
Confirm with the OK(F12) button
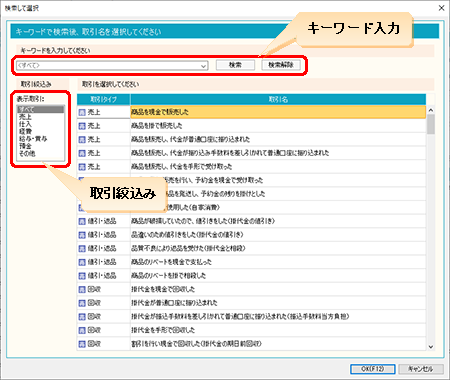373,369
